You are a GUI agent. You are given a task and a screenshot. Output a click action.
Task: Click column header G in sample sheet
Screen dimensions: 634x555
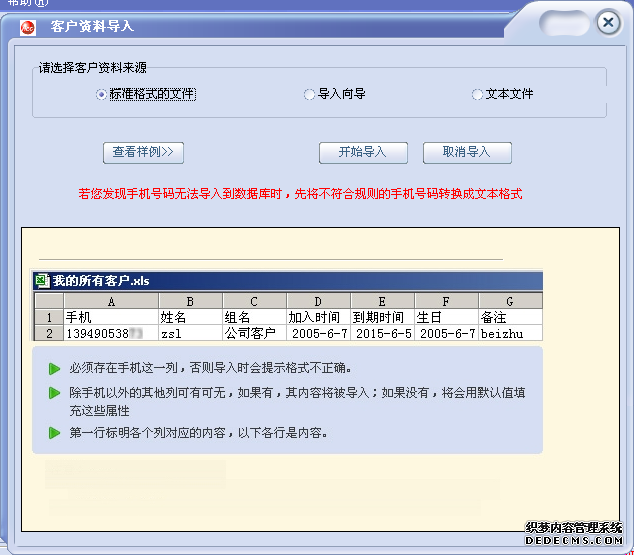[x=510, y=301]
